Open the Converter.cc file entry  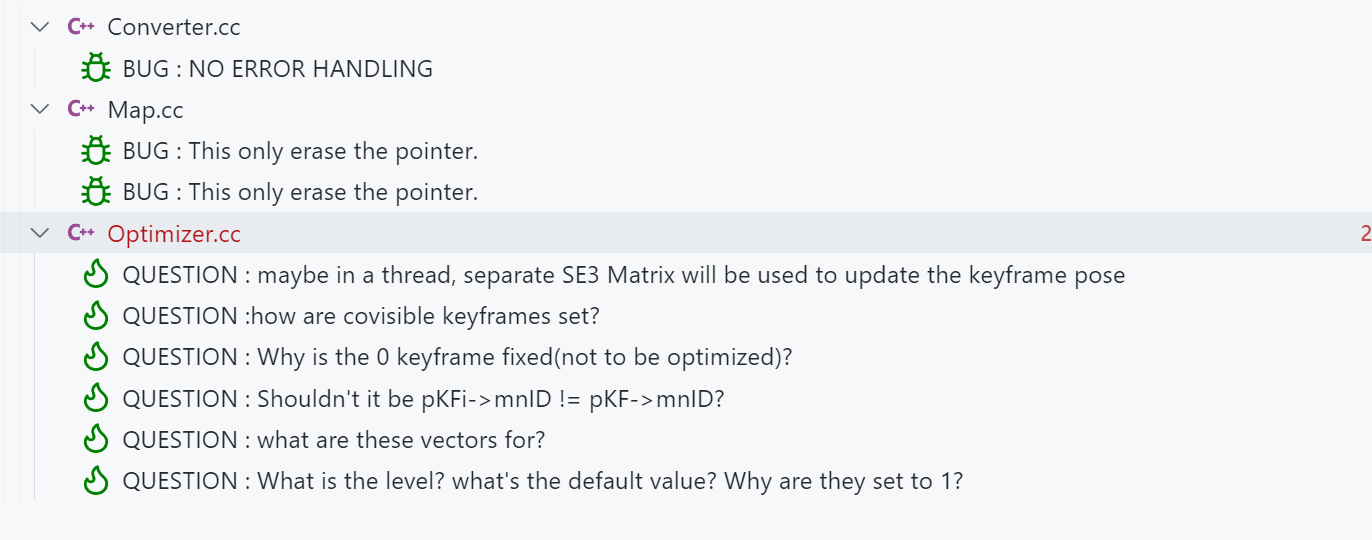pos(174,28)
